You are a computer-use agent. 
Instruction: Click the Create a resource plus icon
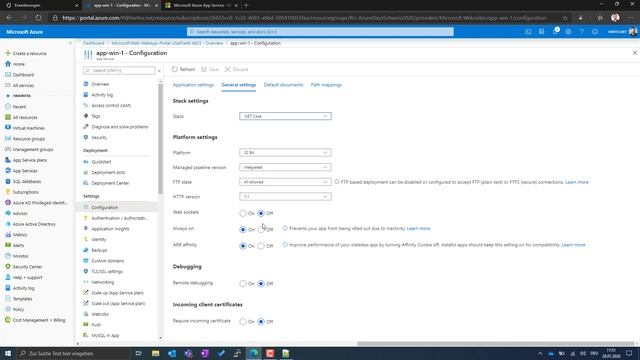8,53
